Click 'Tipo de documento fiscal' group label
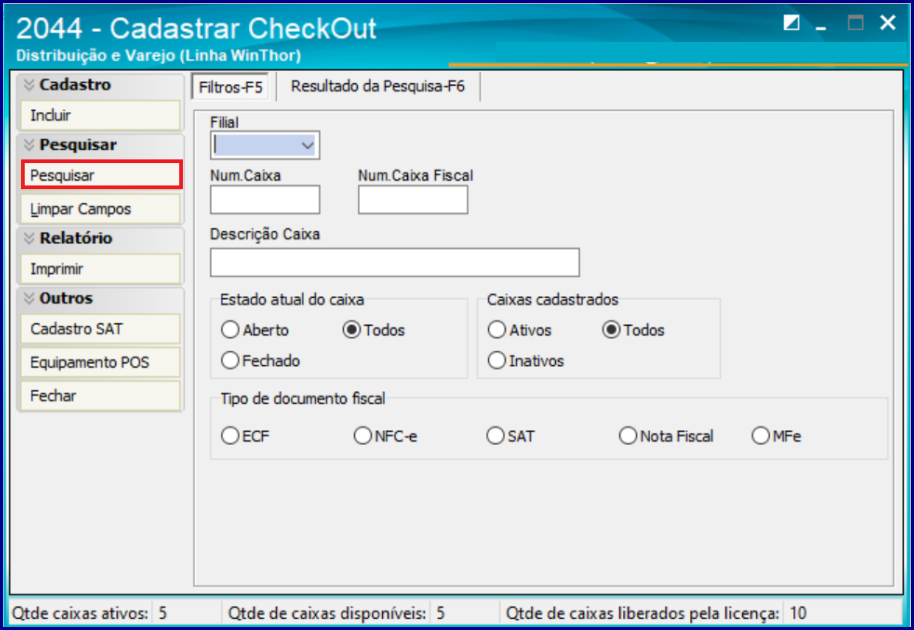Viewport: 914px width, 630px height. (x=303, y=399)
